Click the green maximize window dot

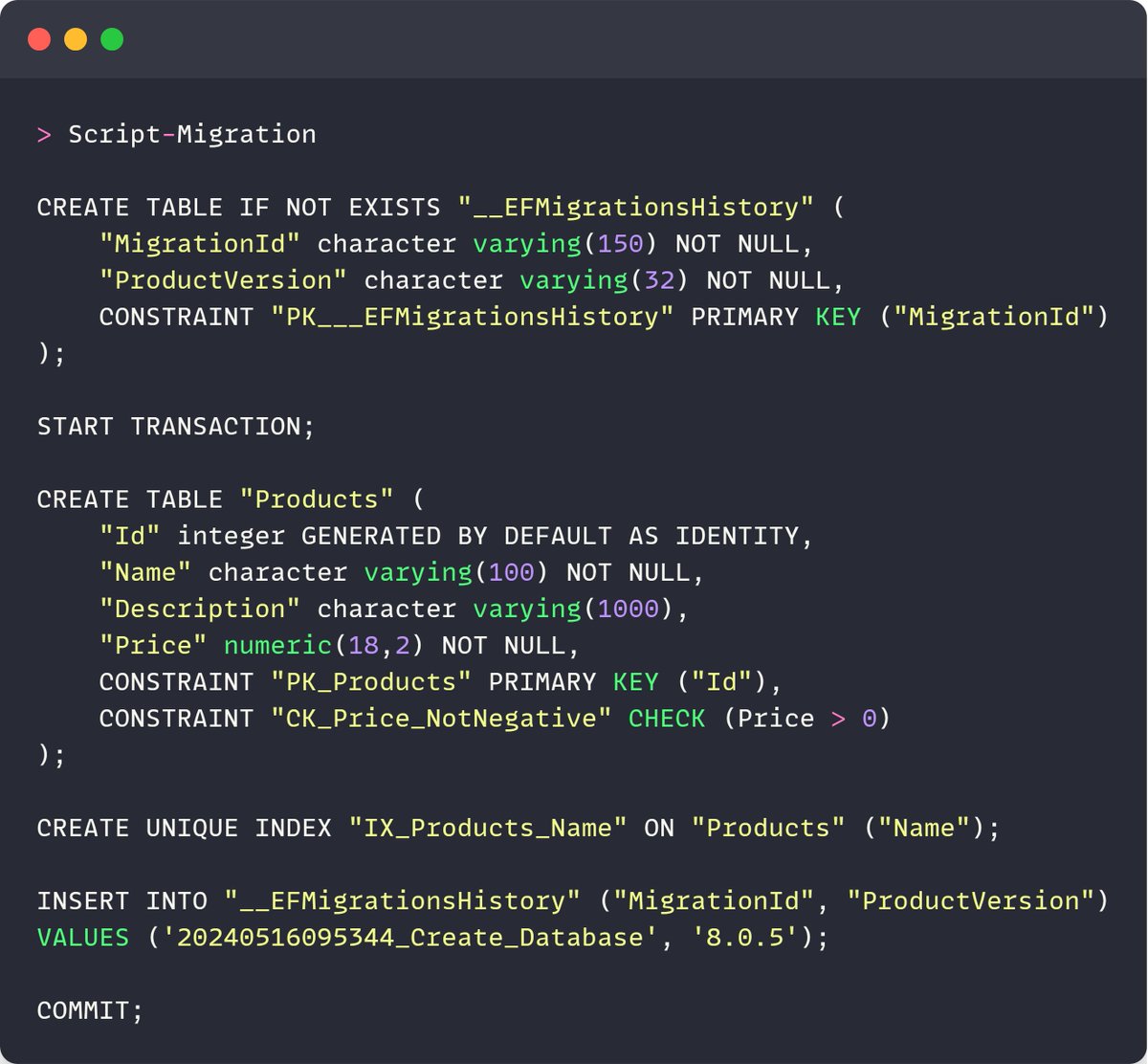coord(112,39)
